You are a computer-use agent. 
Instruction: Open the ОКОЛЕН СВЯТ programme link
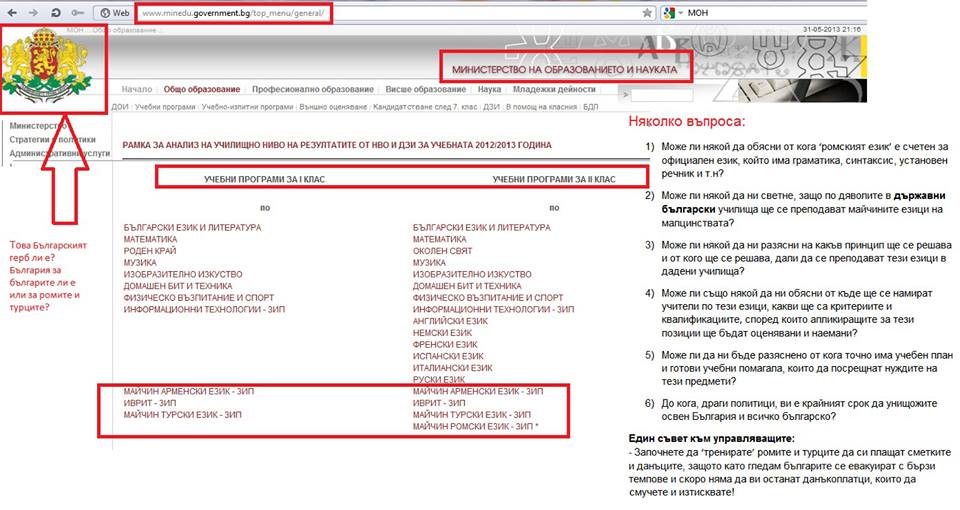point(443,251)
